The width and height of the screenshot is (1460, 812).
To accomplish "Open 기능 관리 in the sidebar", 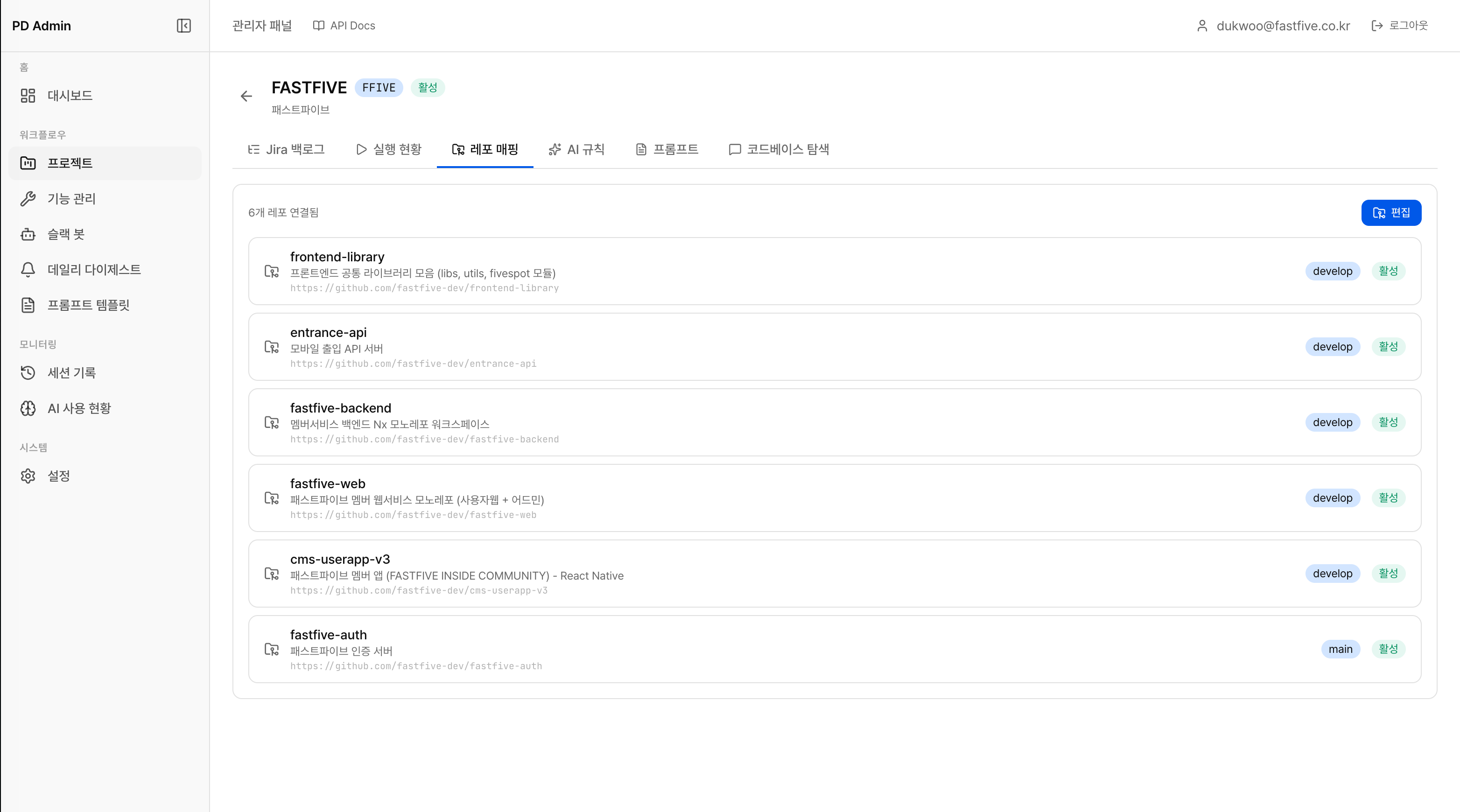I will 105,198.
